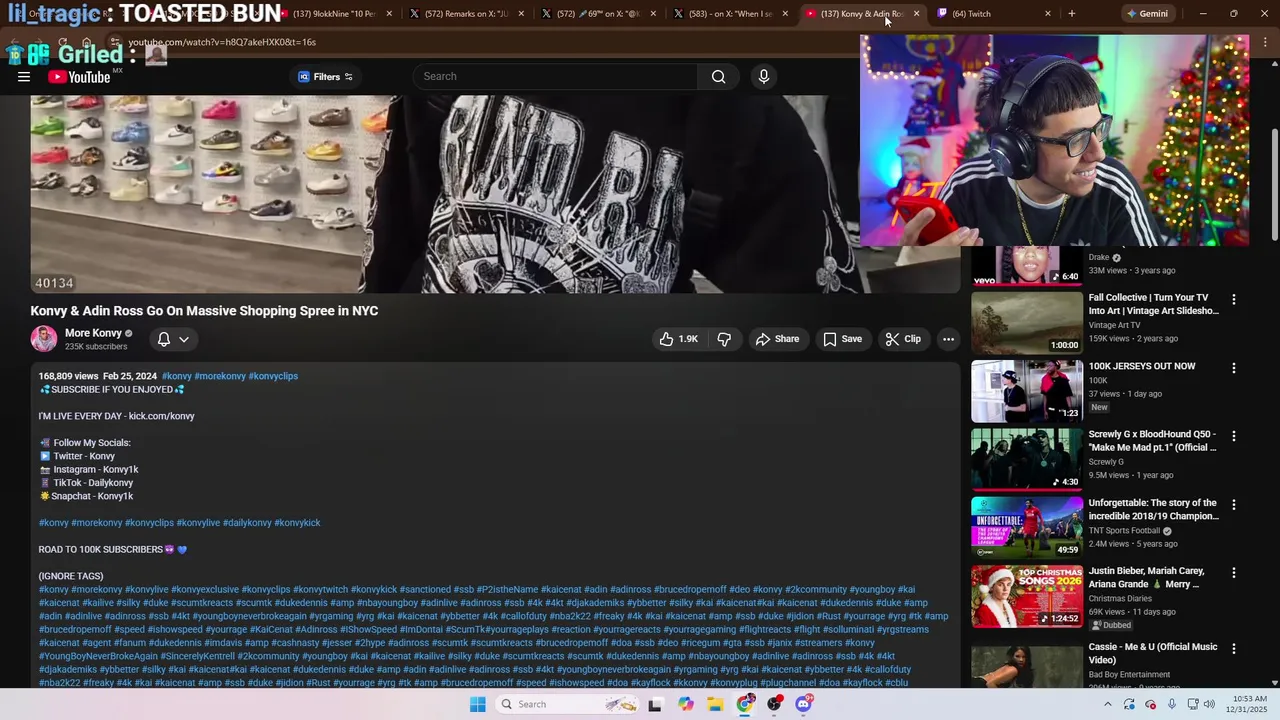Click the Windows taskbar Search box
This screenshot has width=1280, height=720.
click(568, 704)
